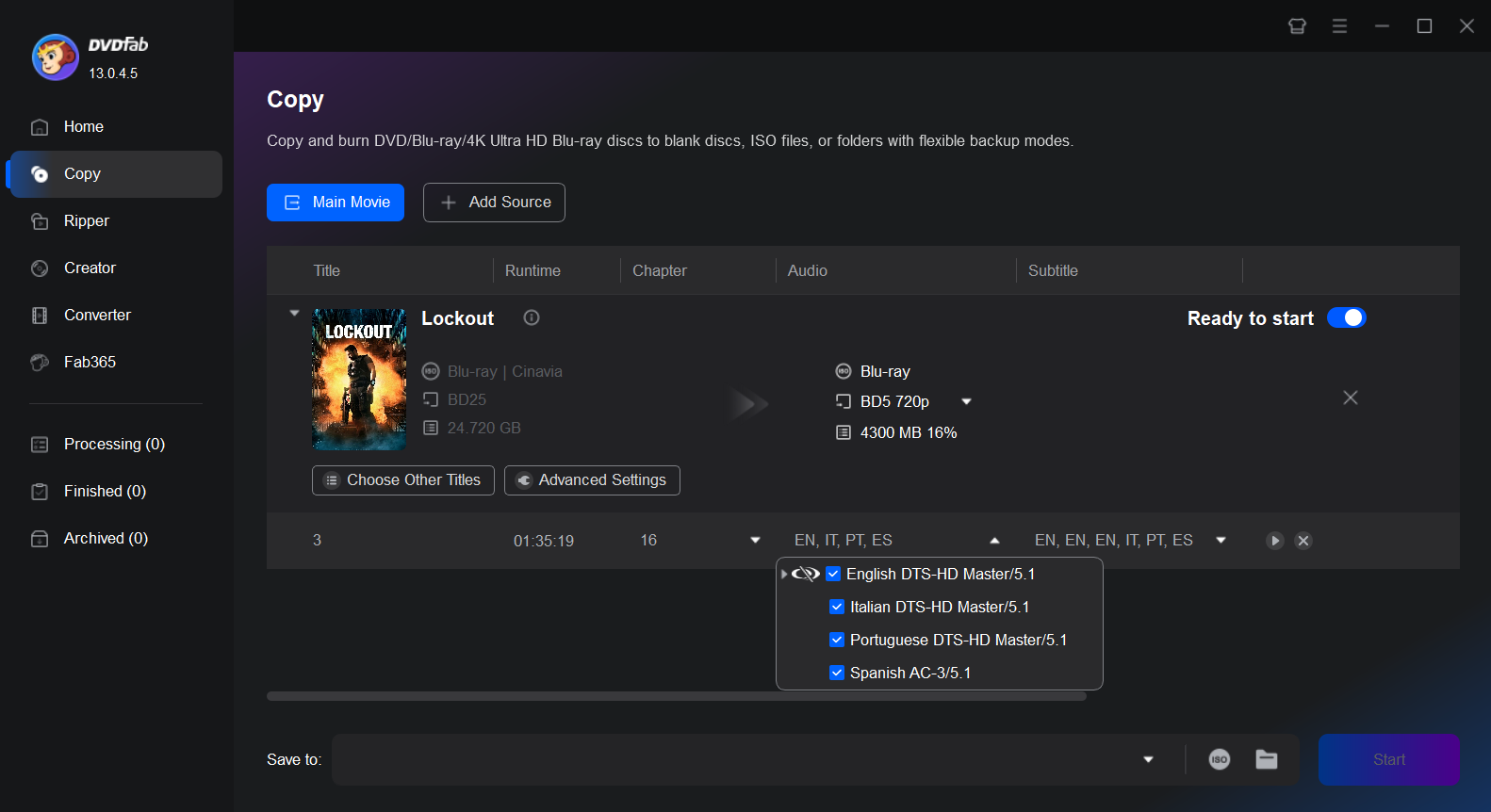The width and height of the screenshot is (1491, 812).
Task: Collapse the audio EN, IT, PT, ES dropdown
Action: point(994,541)
